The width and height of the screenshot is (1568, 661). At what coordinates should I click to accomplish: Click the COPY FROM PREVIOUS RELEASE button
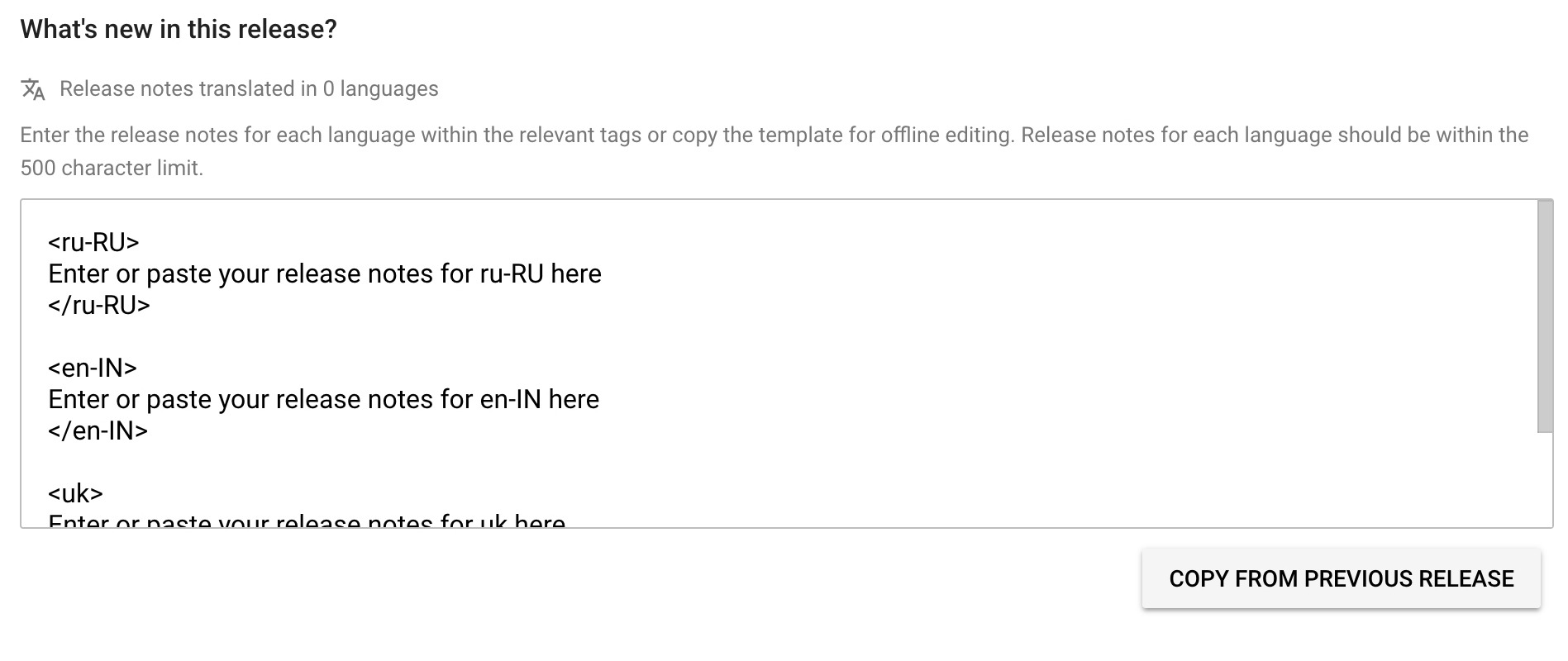[x=1341, y=578]
